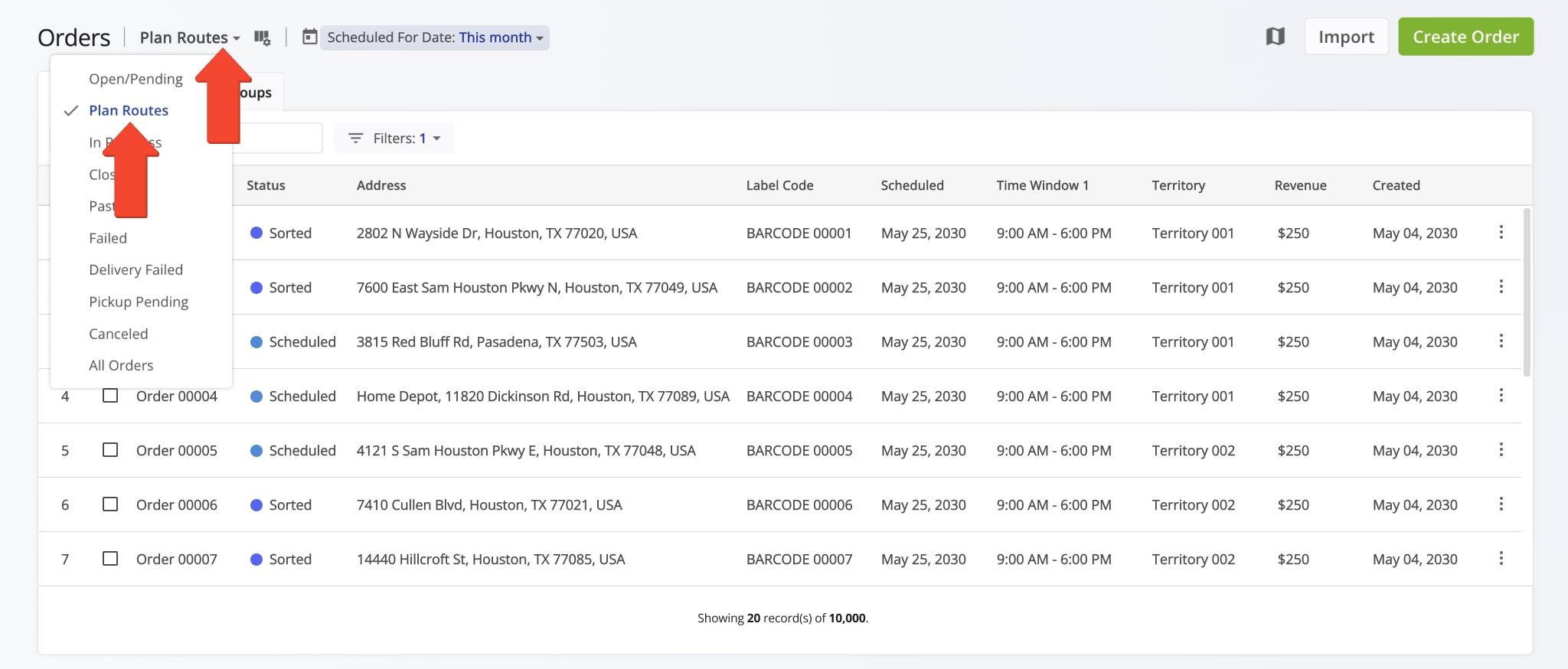
Task: Click the search input field left of Filters
Action: (x=276, y=139)
